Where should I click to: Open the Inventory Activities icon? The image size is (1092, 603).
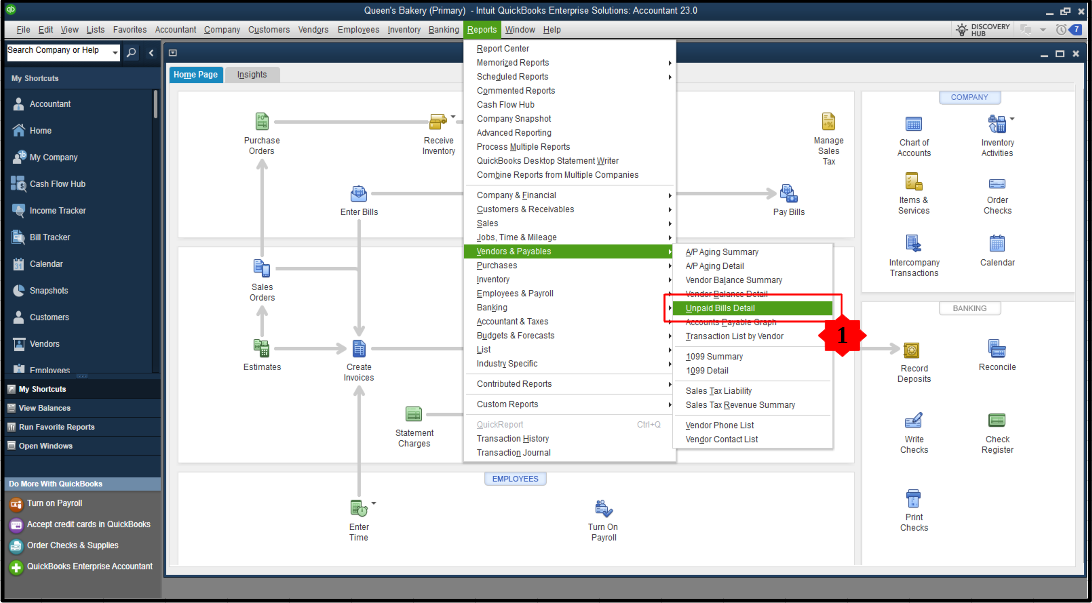(x=997, y=124)
